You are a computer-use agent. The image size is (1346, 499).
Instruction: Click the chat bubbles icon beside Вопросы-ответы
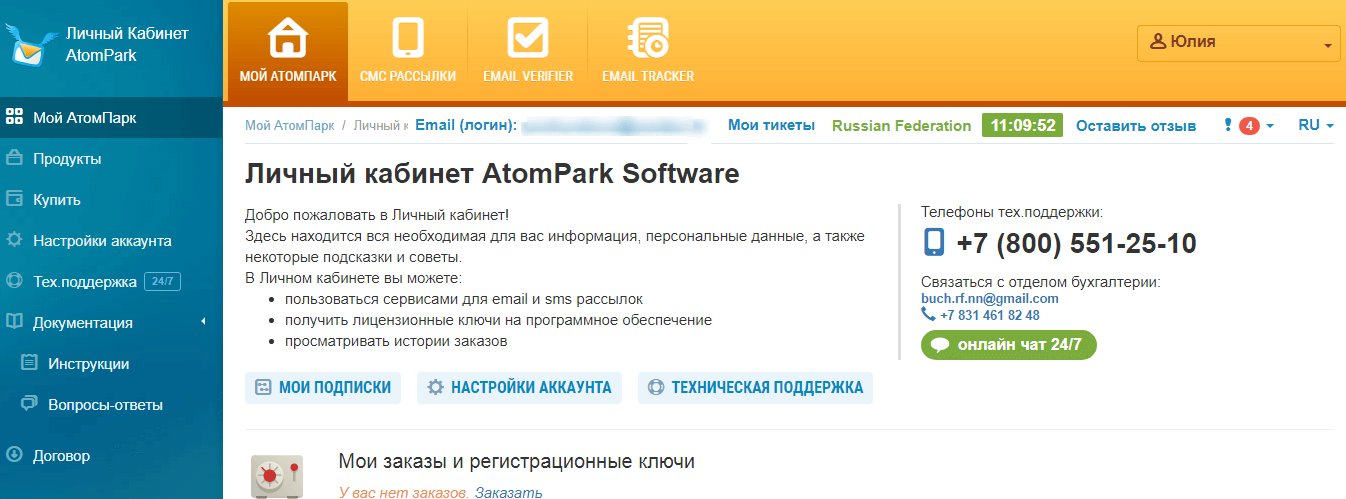29,404
